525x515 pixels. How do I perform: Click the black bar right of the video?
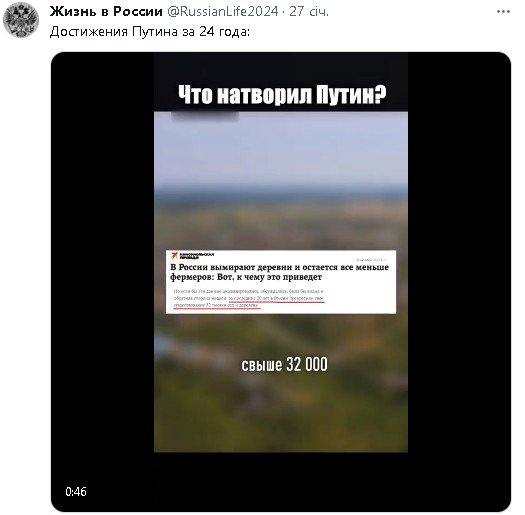click(459, 268)
